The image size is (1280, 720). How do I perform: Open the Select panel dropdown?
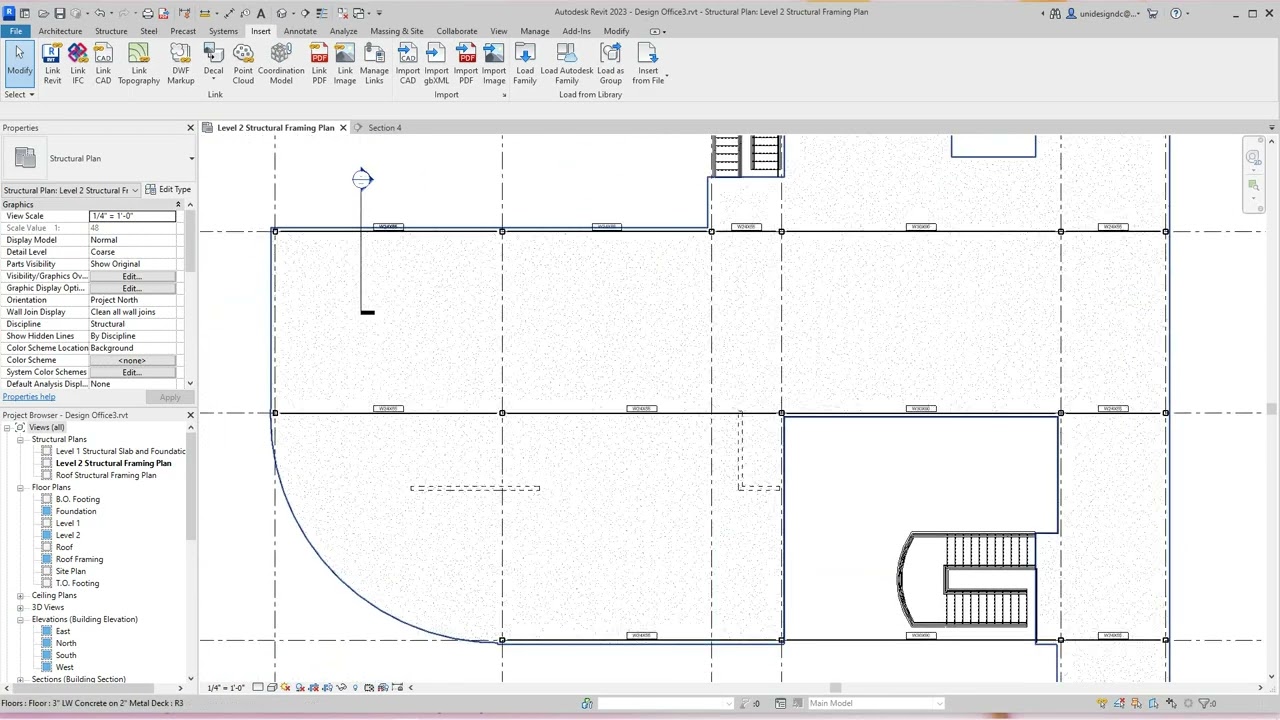point(19,95)
